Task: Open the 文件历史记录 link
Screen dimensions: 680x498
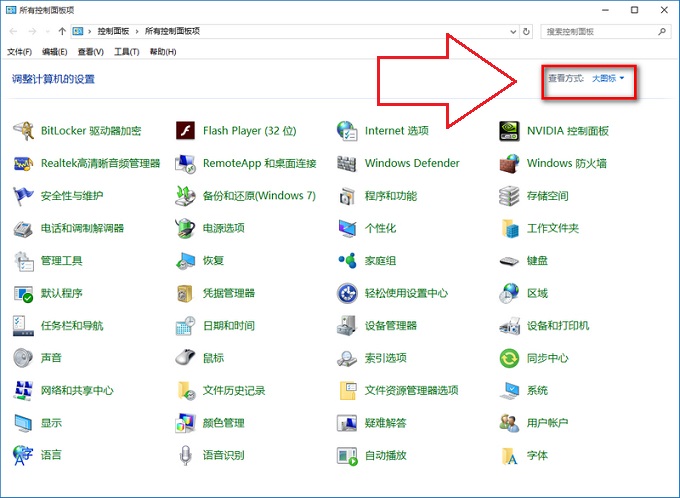Action: [234, 390]
